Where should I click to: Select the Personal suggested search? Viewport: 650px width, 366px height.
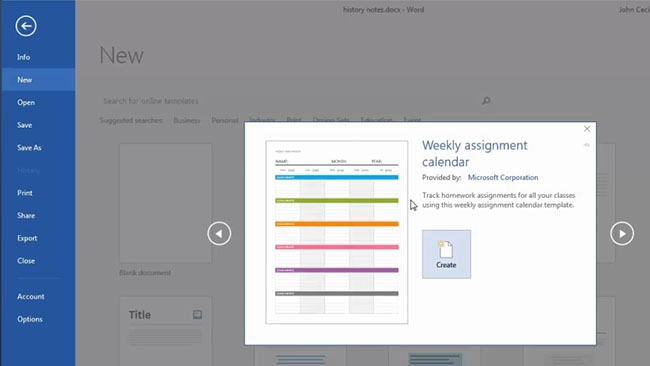pos(225,121)
